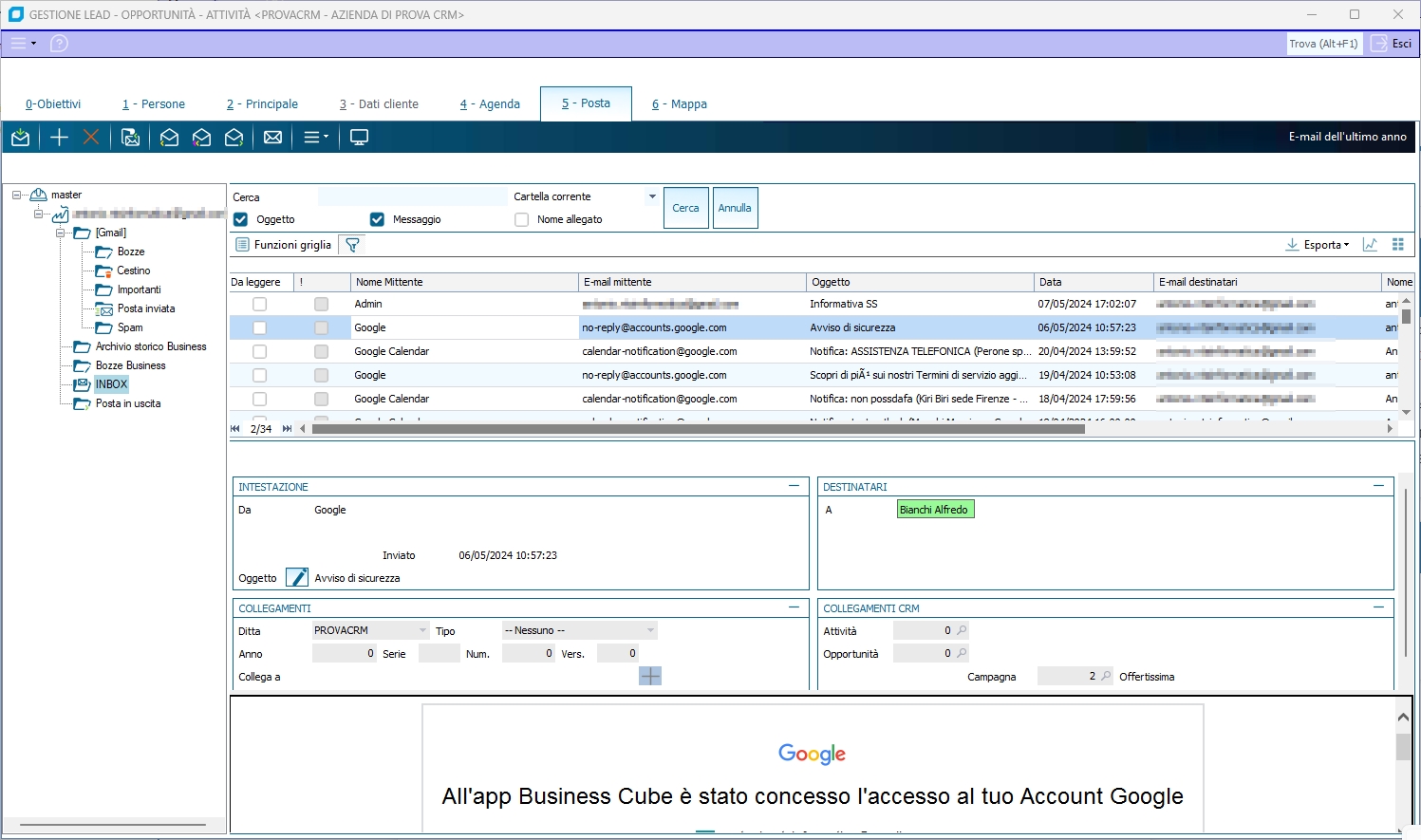Click the chart icon next to Esporta
Screen dimensions: 1421x840
click(1370, 245)
